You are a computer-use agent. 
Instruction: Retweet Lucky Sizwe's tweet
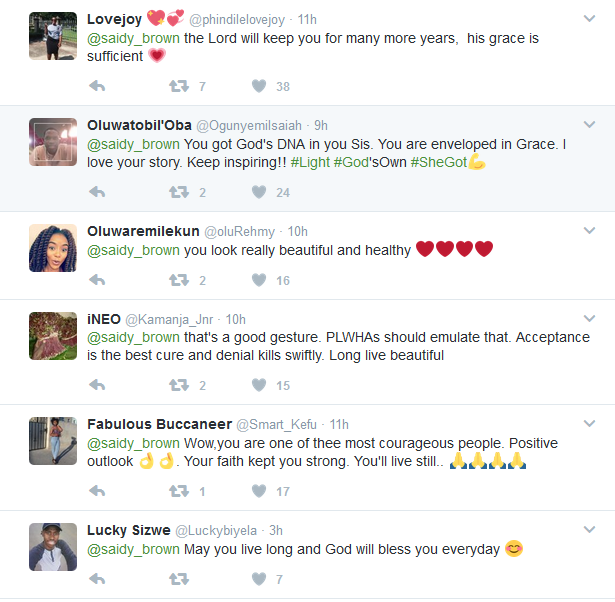point(179,579)
